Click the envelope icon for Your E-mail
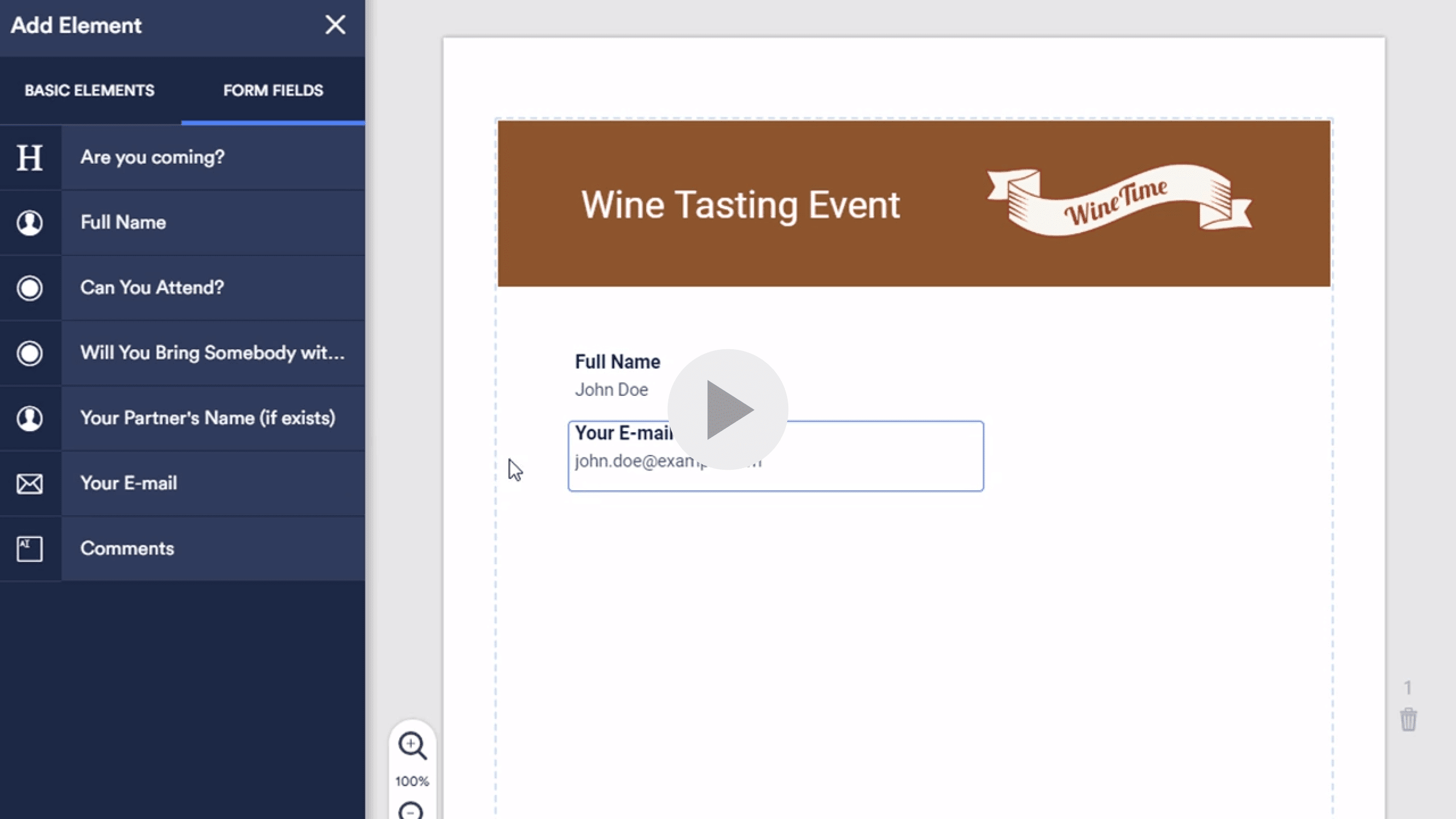Screen dimensions: 1456x819 [30, 483]
